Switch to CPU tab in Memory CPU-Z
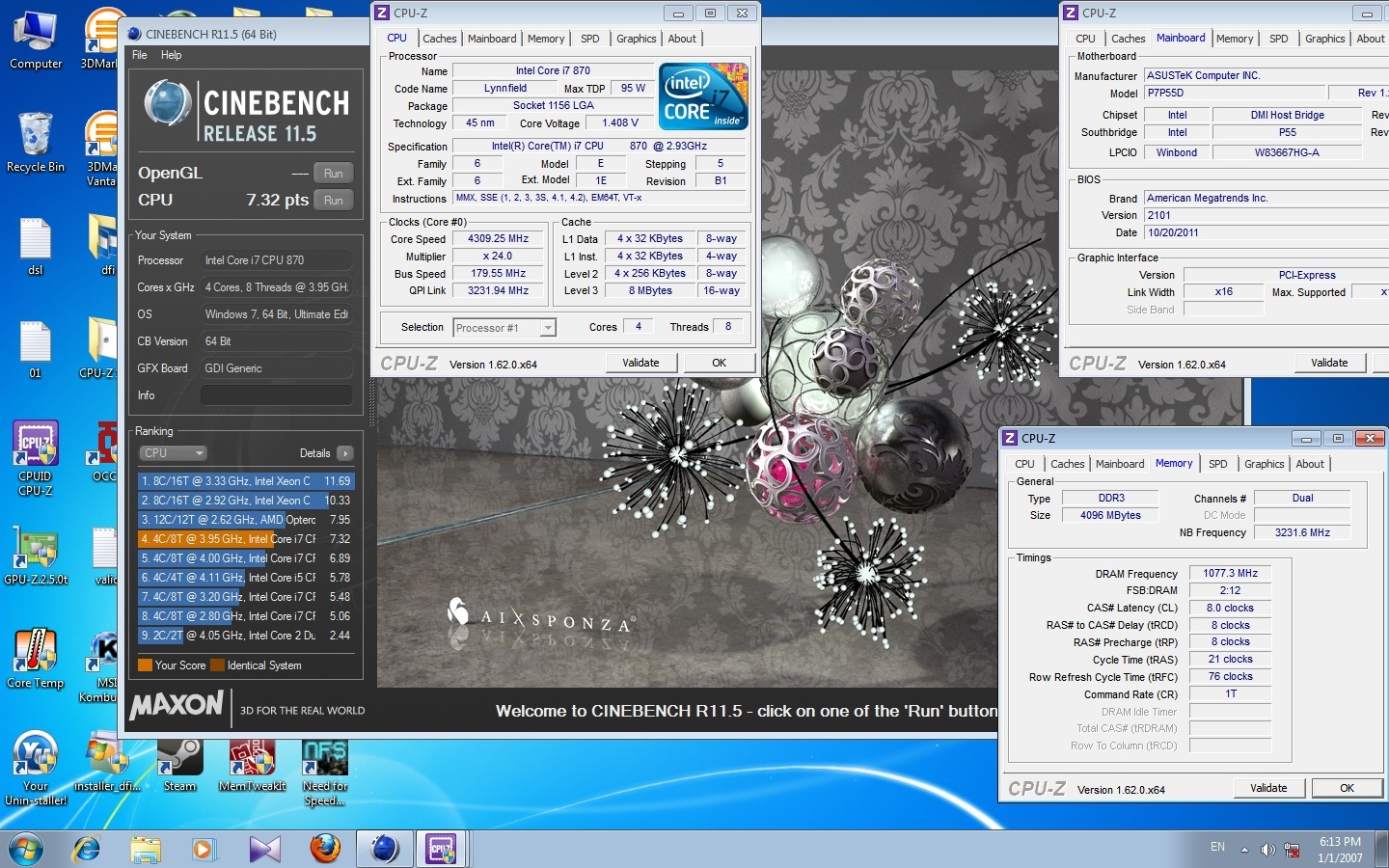 (x=1024, y=464)
